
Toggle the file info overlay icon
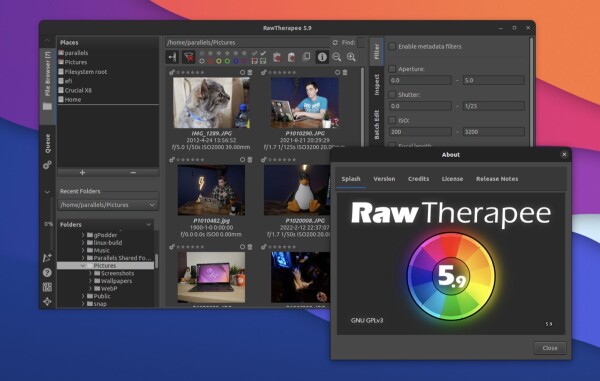pos(322,57)
